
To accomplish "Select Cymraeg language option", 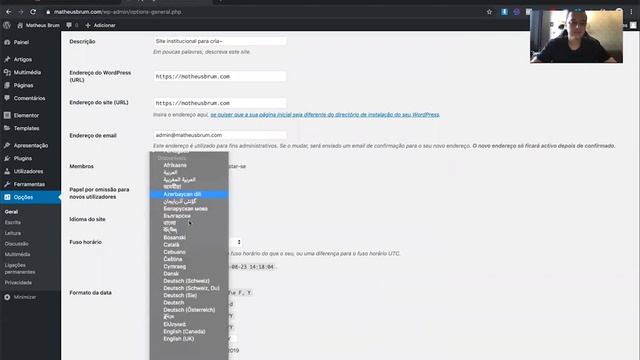I will (x=174, y=267).
